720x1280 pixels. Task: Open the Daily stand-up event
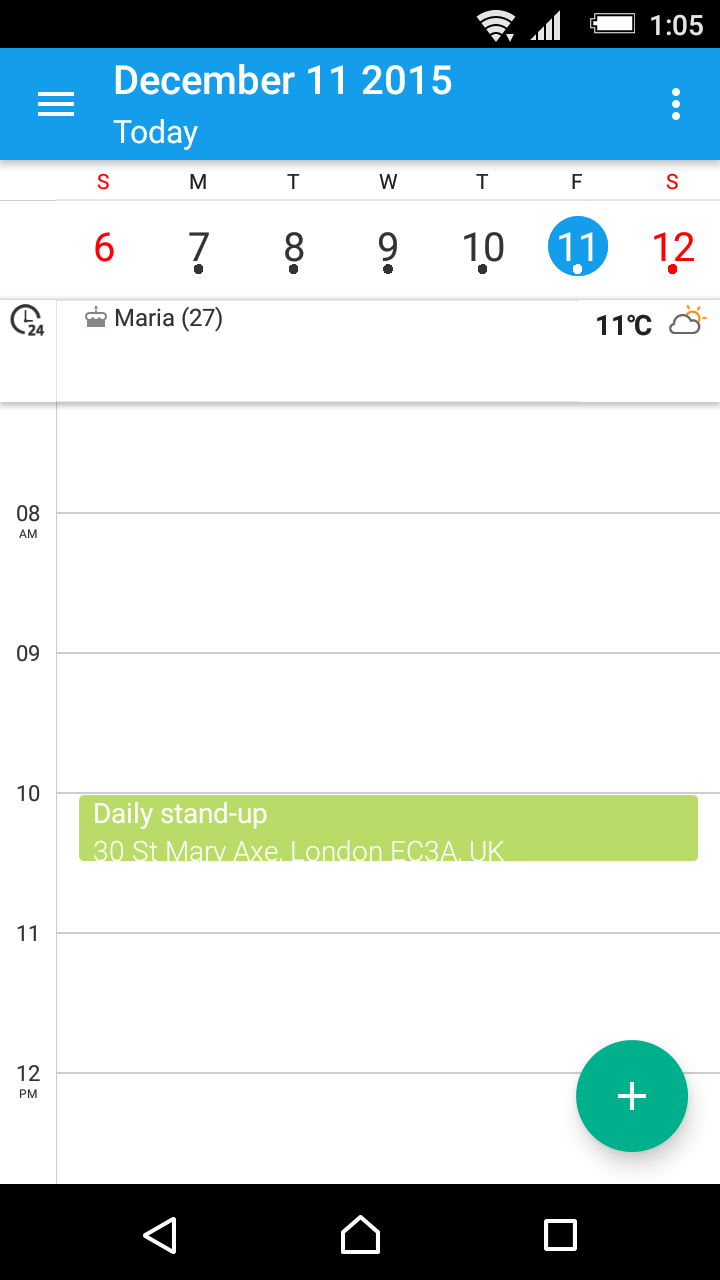tap(388, 828)
